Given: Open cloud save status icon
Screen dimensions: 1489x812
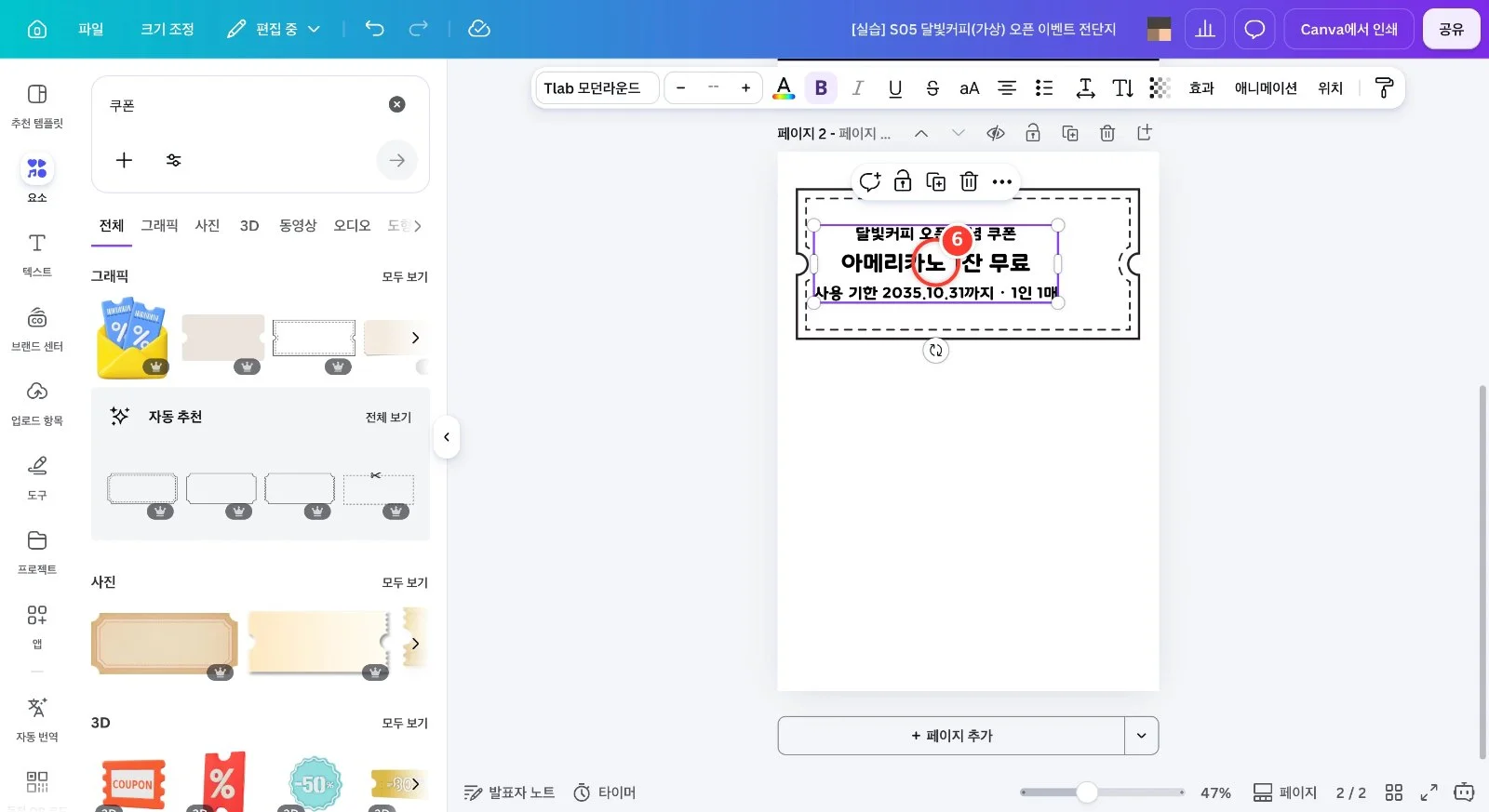Looking at the screenshot, I should coord(479,29).
